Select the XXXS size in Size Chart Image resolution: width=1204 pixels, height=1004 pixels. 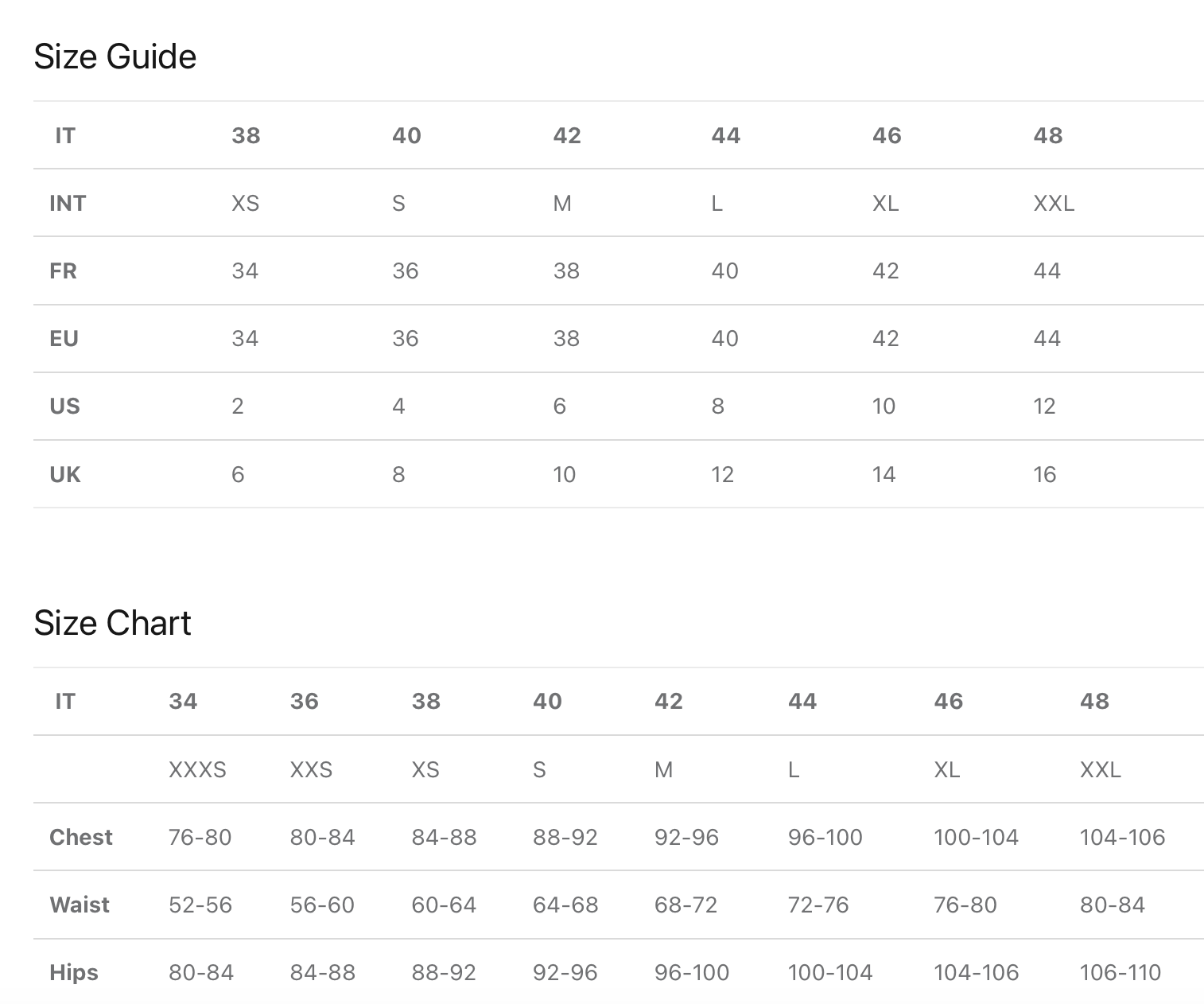[x=197, y=770]
